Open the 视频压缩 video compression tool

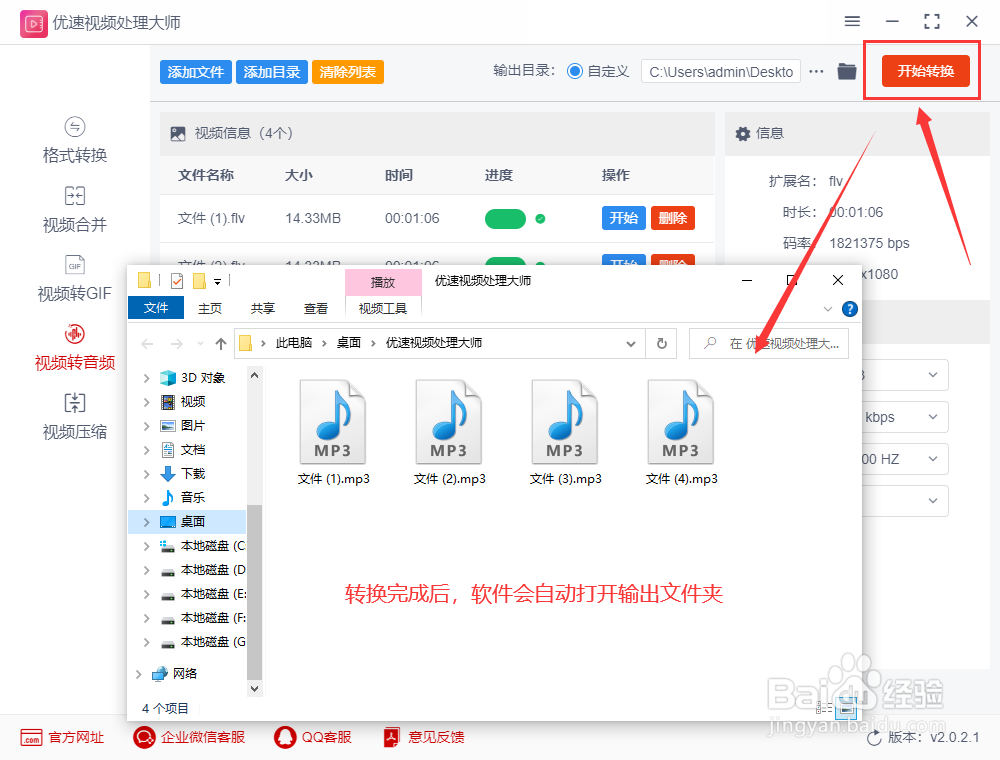(x=75, y=417)
